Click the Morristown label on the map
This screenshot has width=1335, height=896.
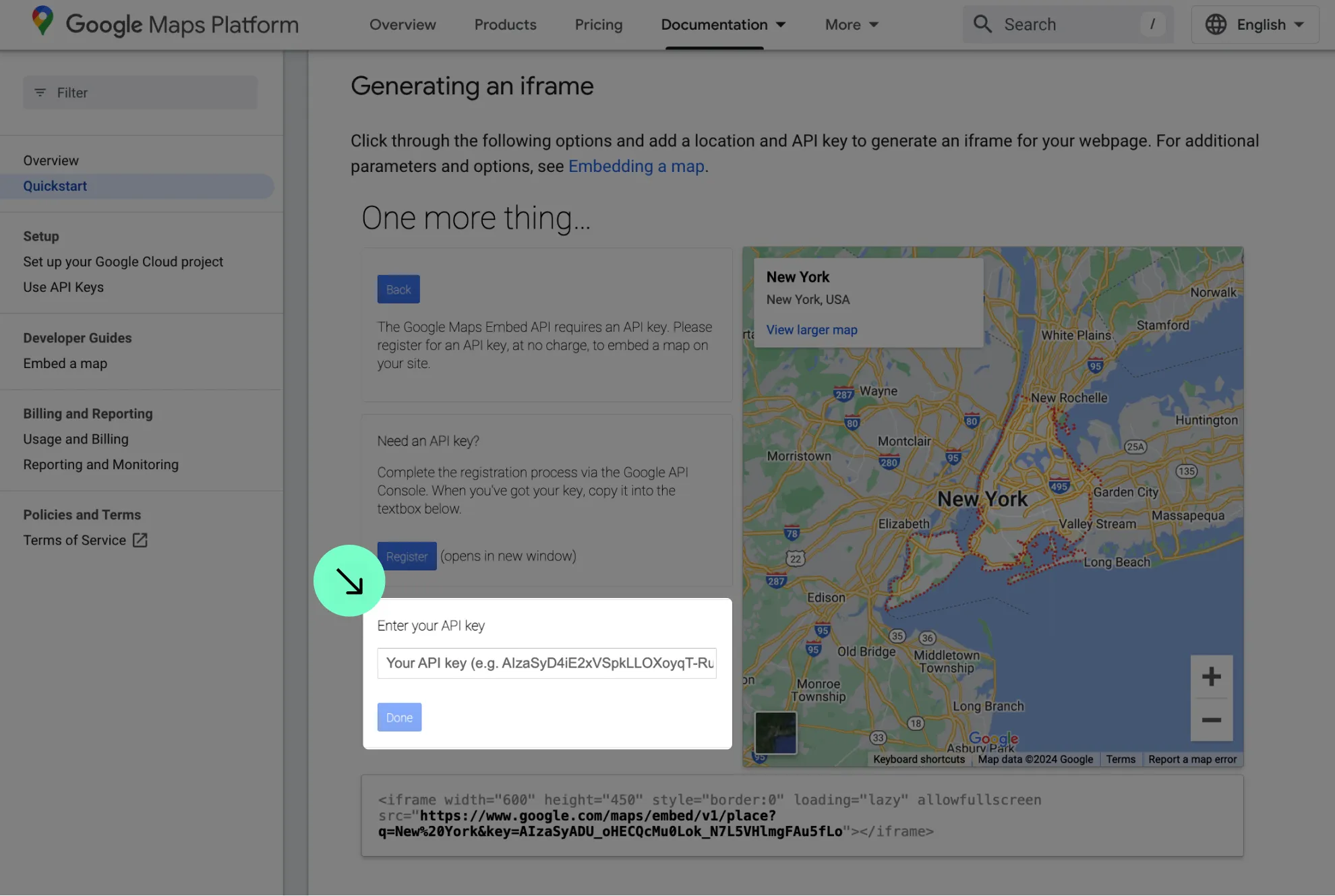click(799, 456)
